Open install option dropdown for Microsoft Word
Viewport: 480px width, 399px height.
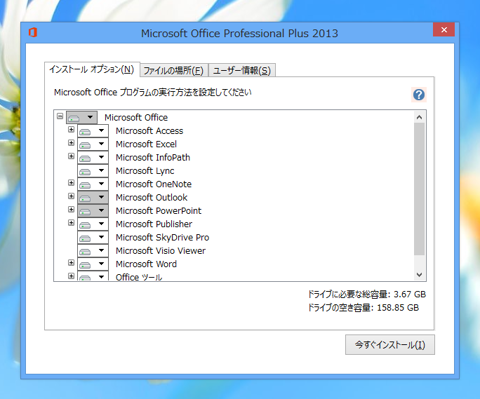coord(93,264)
